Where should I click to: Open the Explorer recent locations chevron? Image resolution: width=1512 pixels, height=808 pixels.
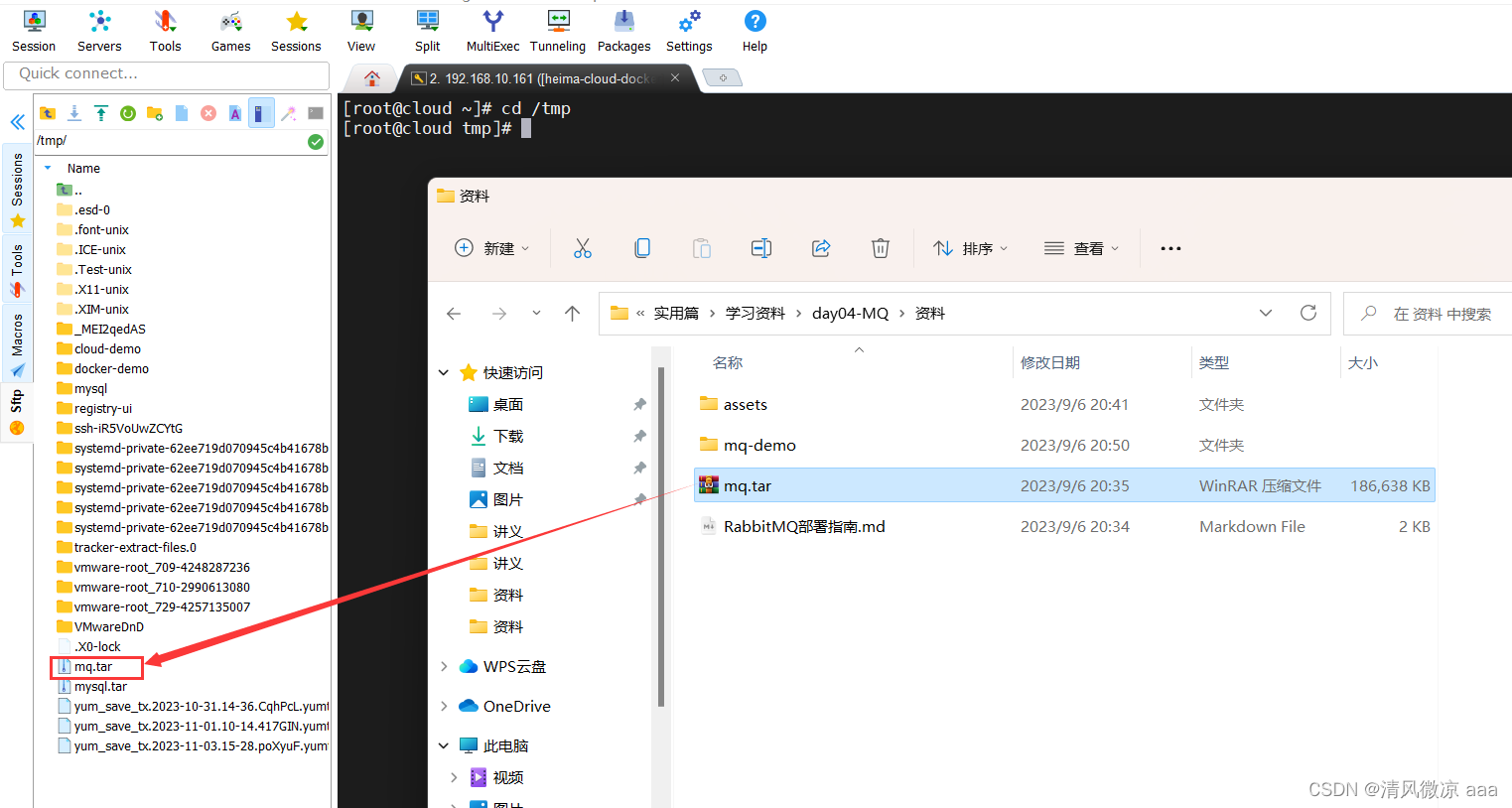[536, 314]
